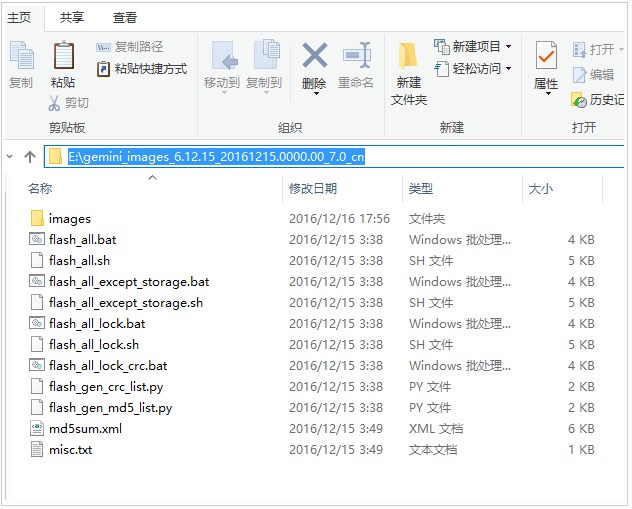Click the Cut (剪切) scissors item
The height and width of the screenshot is (509, 632).
coord(68,103)
